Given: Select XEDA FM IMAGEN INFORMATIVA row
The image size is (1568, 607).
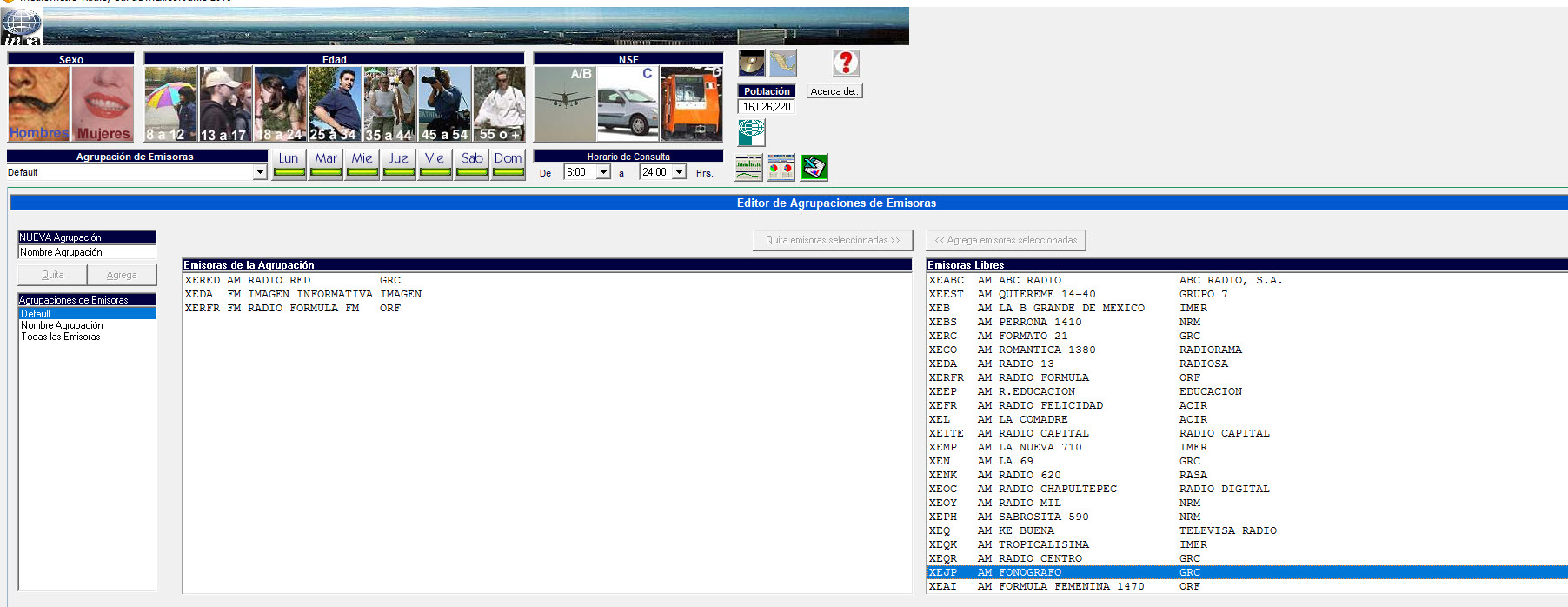Looking at the screenshot, I should pyautogui.click(x=547, y=294).
